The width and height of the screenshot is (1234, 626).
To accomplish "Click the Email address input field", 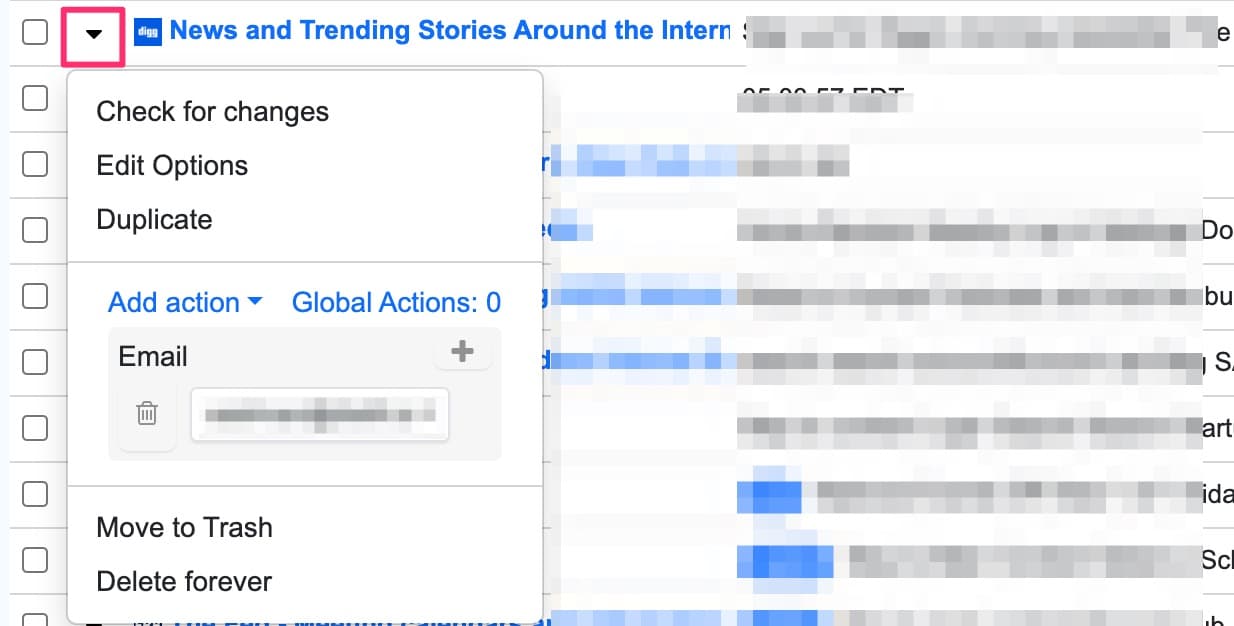I will tap(320, 414).
